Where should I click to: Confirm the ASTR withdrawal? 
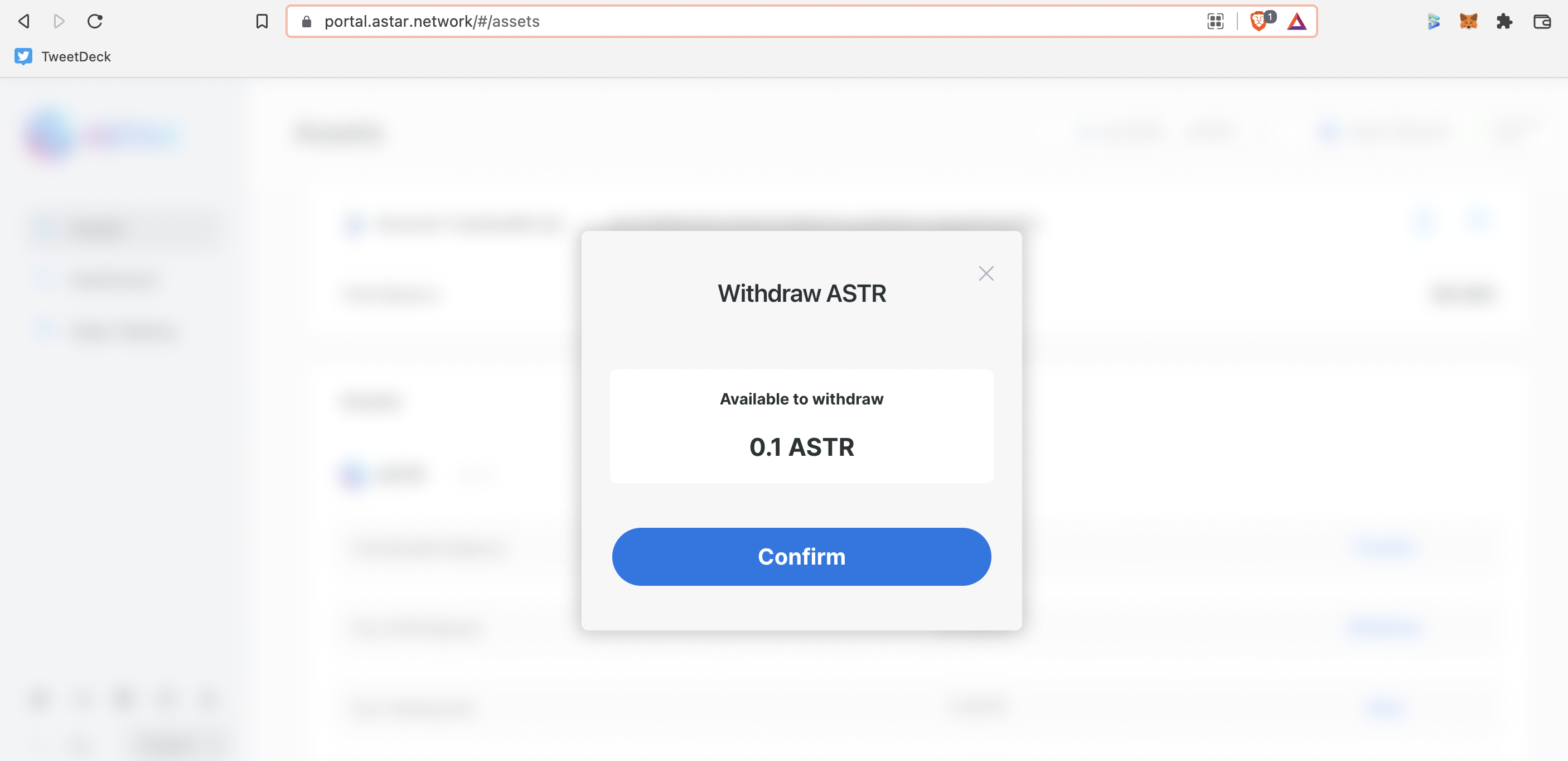[801, 556]
